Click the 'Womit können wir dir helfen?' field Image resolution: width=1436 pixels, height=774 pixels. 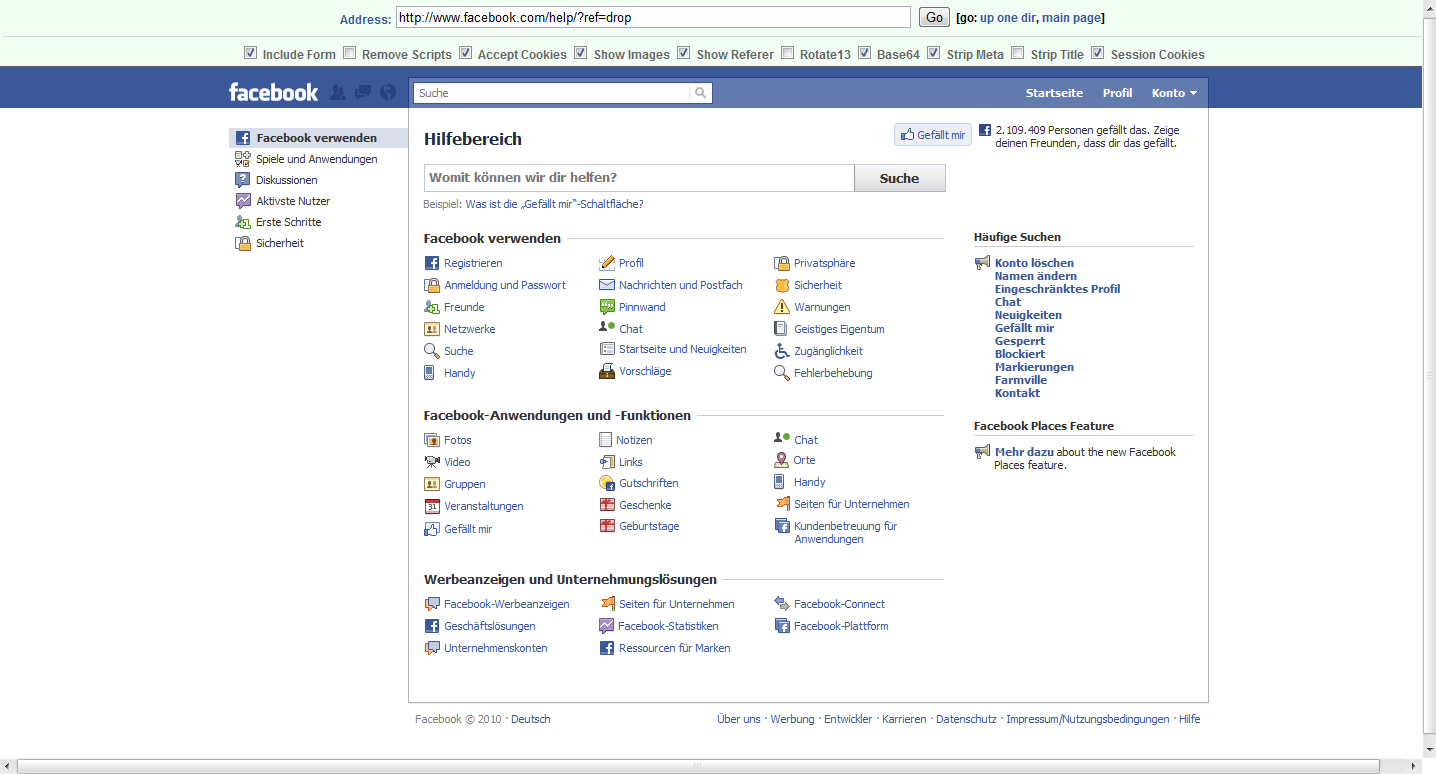coord(639,178)
